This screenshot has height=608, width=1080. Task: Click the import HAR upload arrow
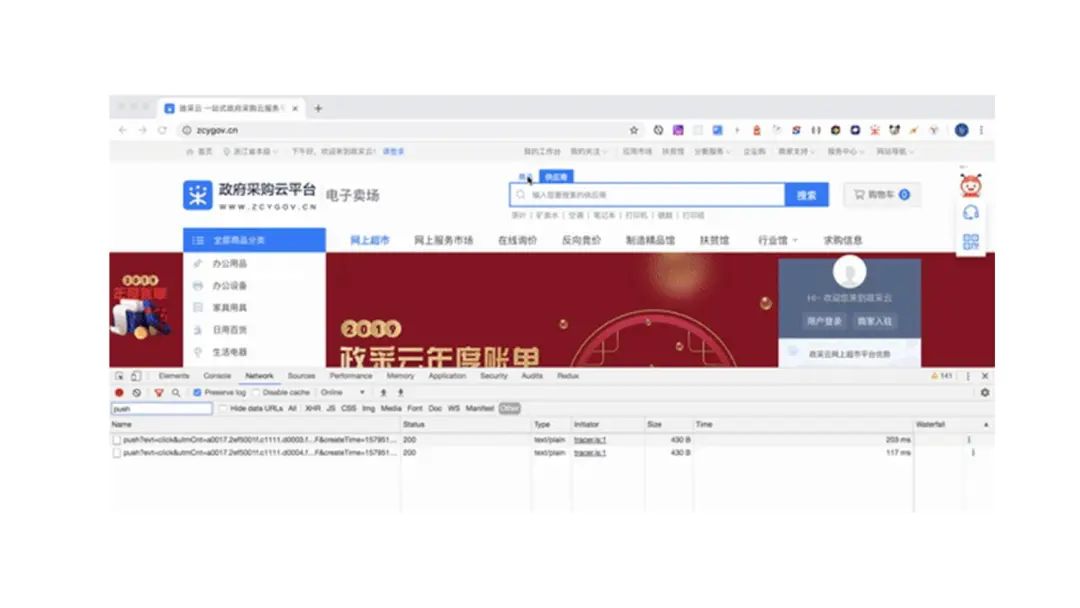click(383, 392)
